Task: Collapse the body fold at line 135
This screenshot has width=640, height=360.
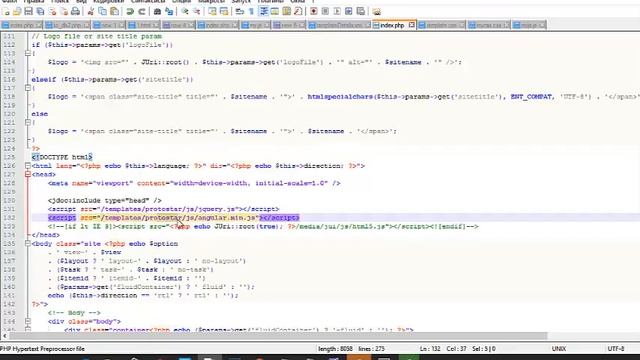Action: [x=28, y=244]
